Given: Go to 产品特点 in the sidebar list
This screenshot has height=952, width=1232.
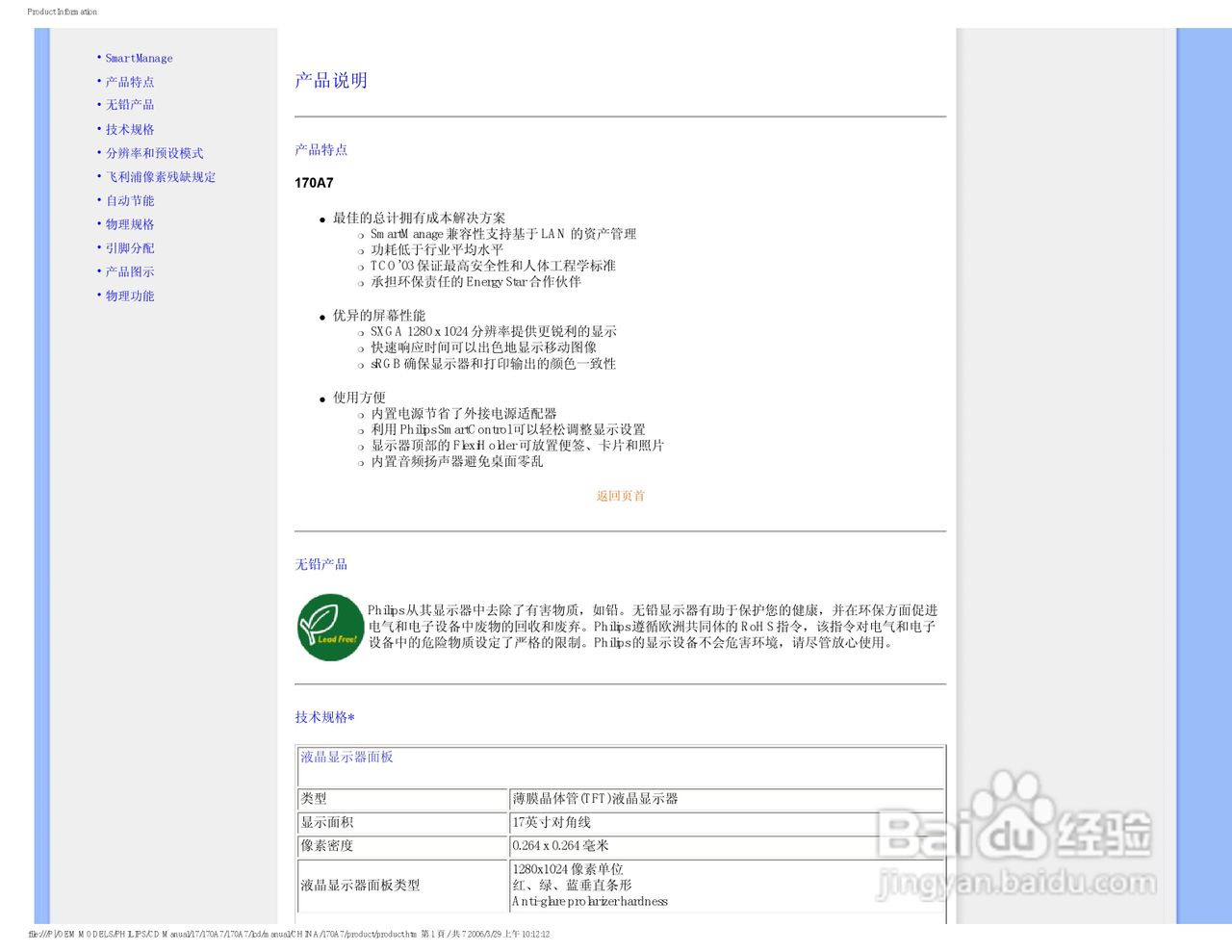Looking at the screenshot, I should pyautogui.click(x=130, y=82).
